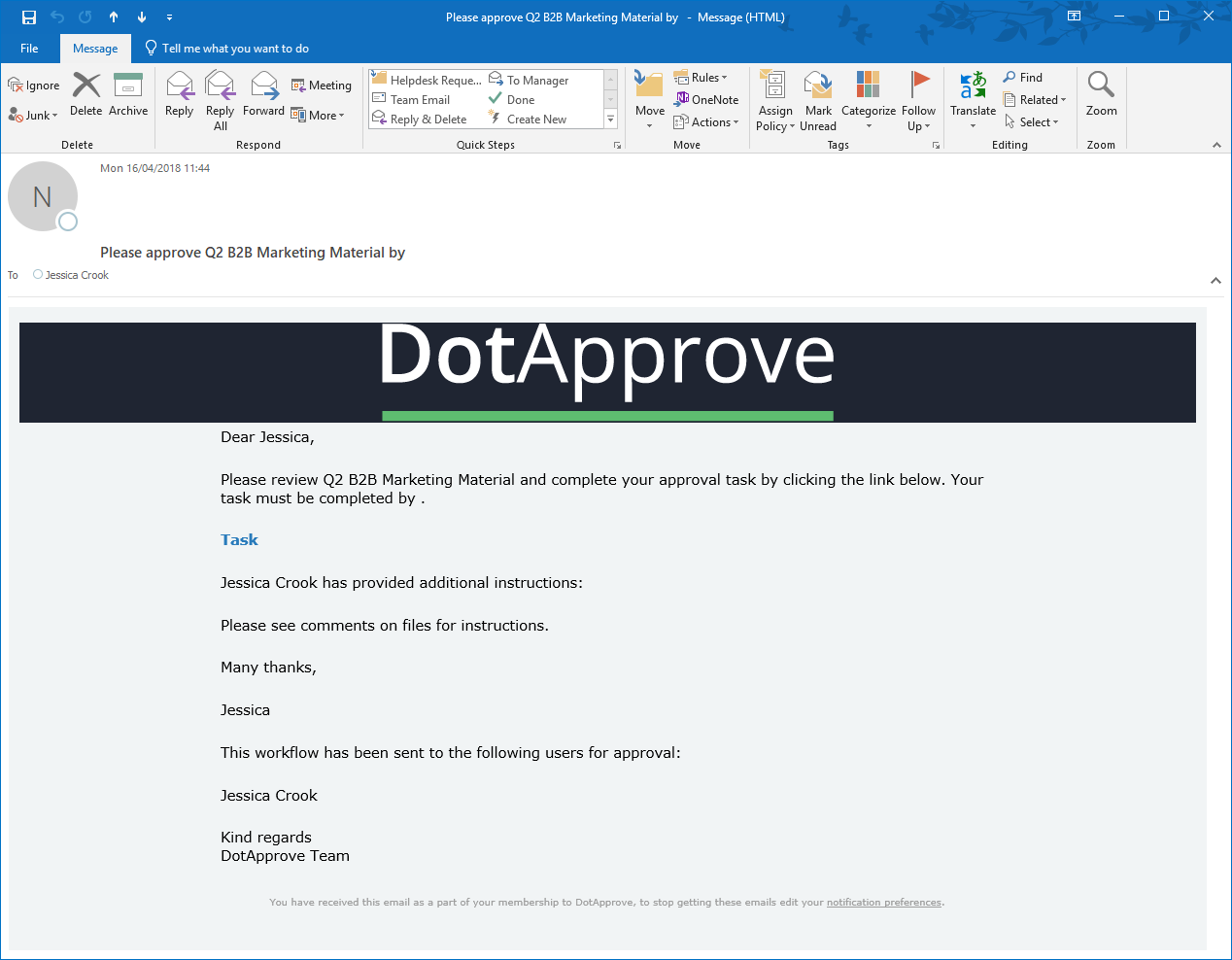Open the Quick Steps dialog launcher
Screen dimensions: 1232x960
[x=617, y=146]
